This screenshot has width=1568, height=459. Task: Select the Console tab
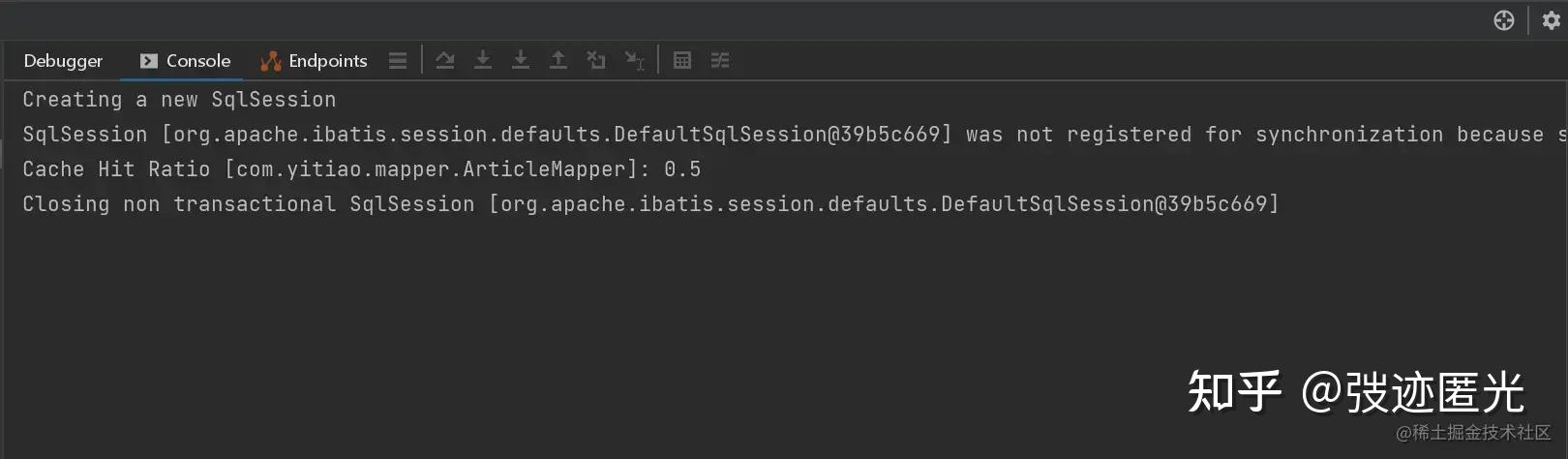(x=186, y=60)
